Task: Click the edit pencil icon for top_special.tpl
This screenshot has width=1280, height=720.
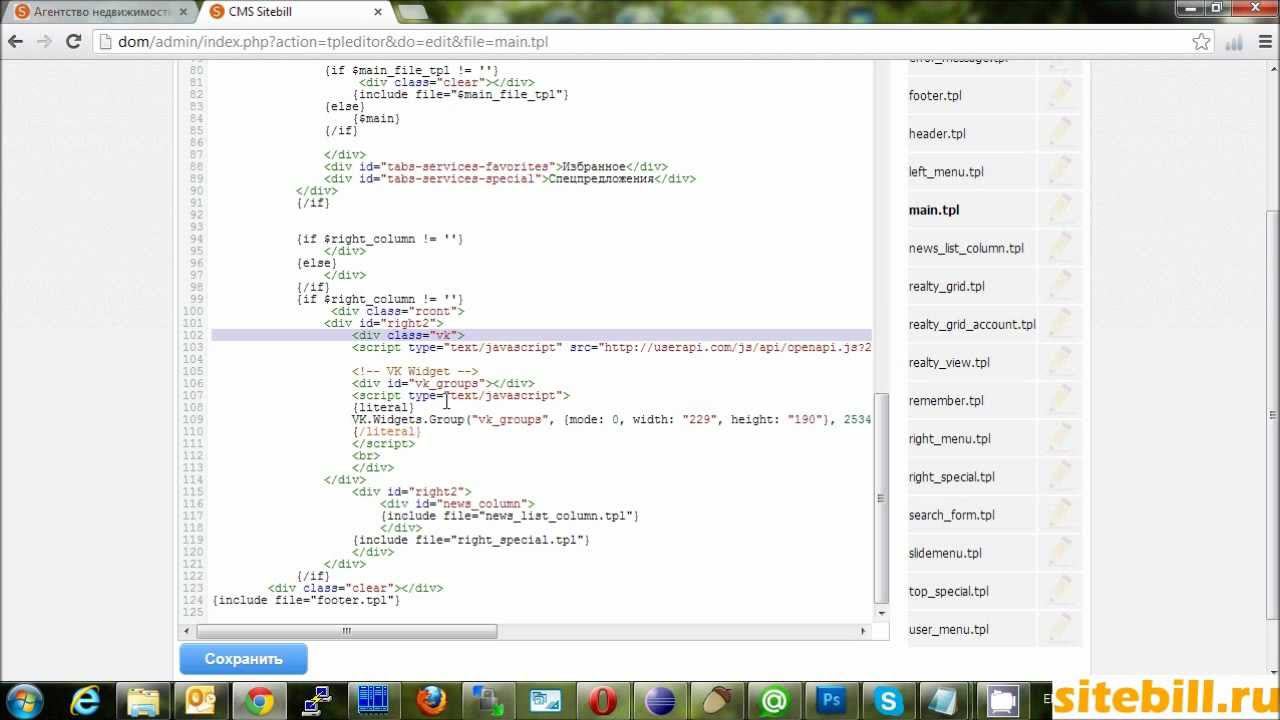Action: [x=1060, y=591]
